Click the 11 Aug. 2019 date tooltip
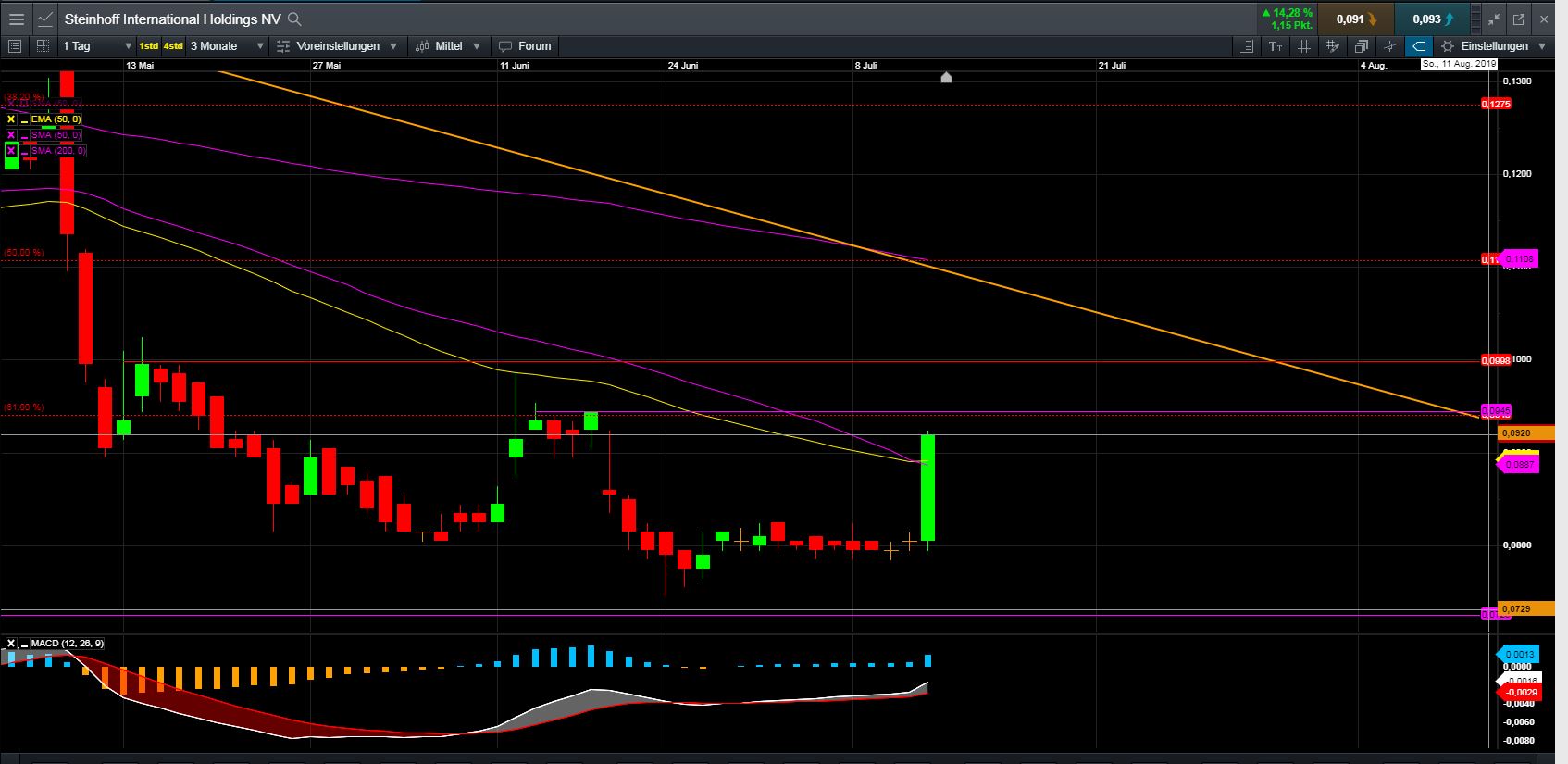 click(1459, 64)
